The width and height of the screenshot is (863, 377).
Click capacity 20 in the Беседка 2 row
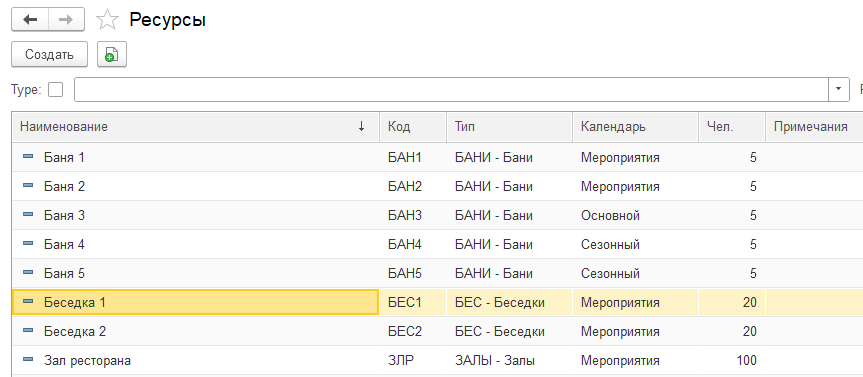pyautogui.click(x=749, y=332)
